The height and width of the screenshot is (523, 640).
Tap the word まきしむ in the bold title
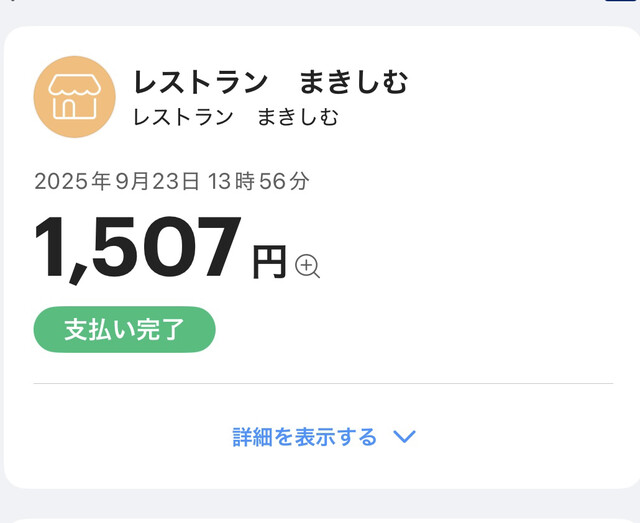[x=354, y=83]
